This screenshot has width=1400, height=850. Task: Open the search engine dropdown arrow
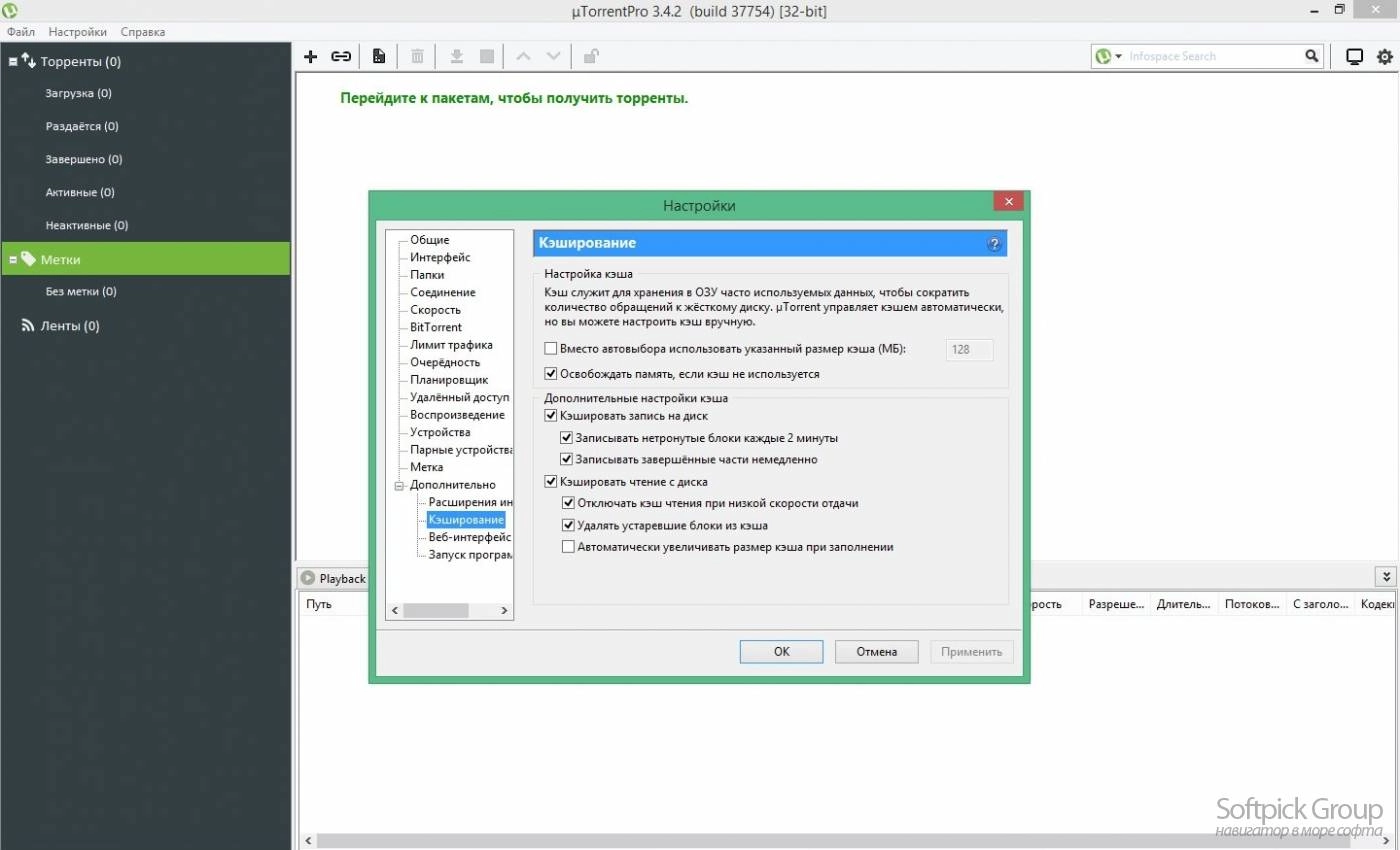(1117, 56)
